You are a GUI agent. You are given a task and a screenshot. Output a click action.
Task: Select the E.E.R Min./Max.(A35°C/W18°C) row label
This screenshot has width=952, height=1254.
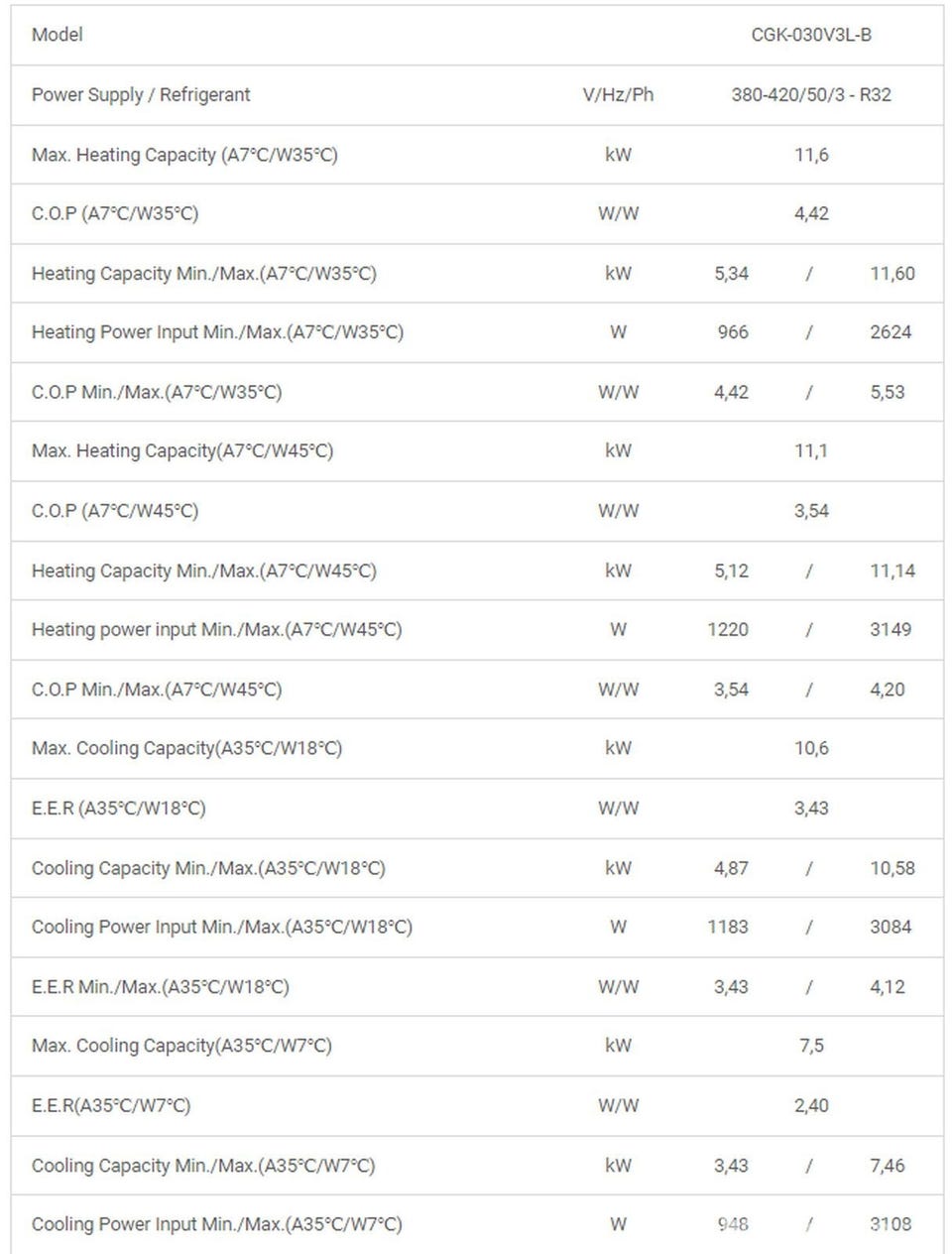click(161, 986)
